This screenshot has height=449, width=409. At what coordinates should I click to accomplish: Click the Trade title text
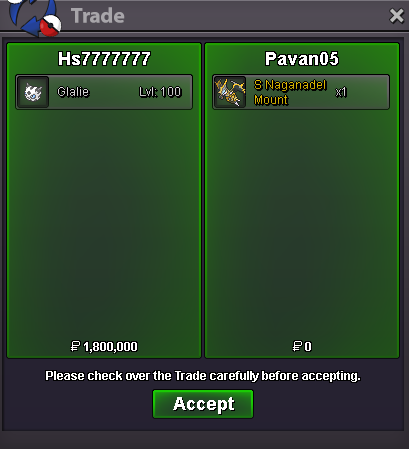pyautogui.click(x=98, y=16)
